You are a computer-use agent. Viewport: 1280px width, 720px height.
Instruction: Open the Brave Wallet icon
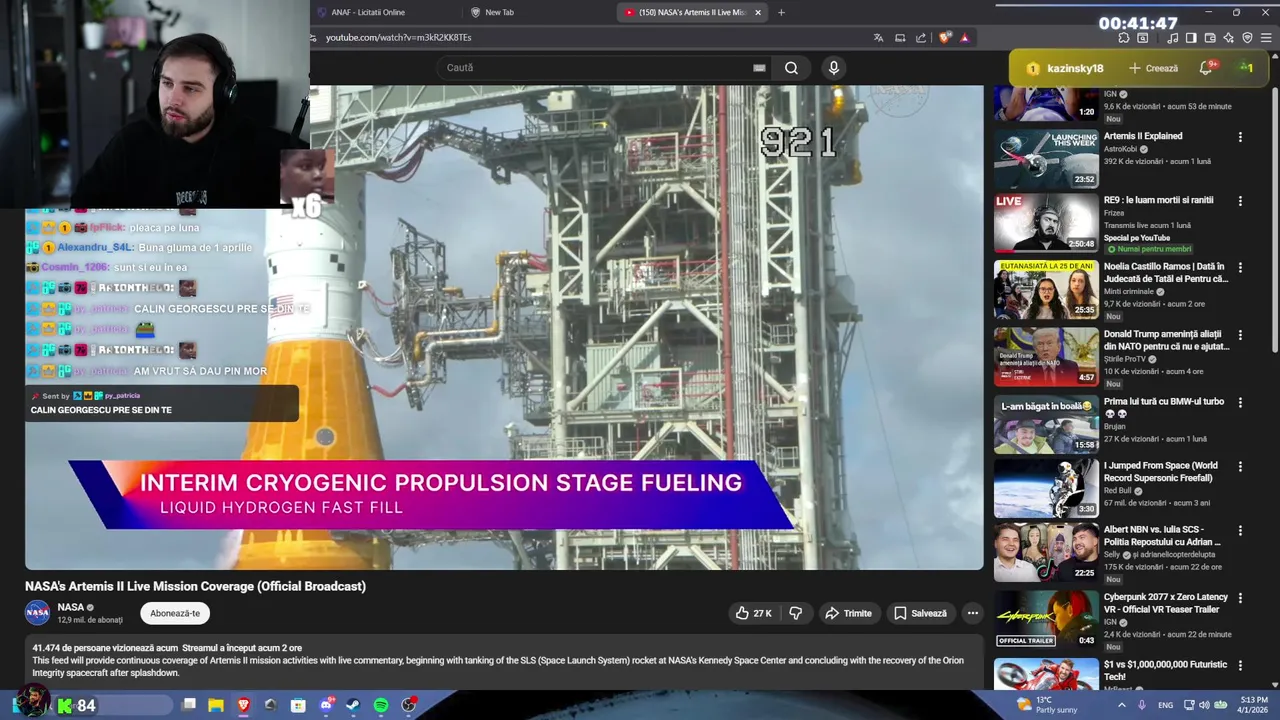[1210, 38]
